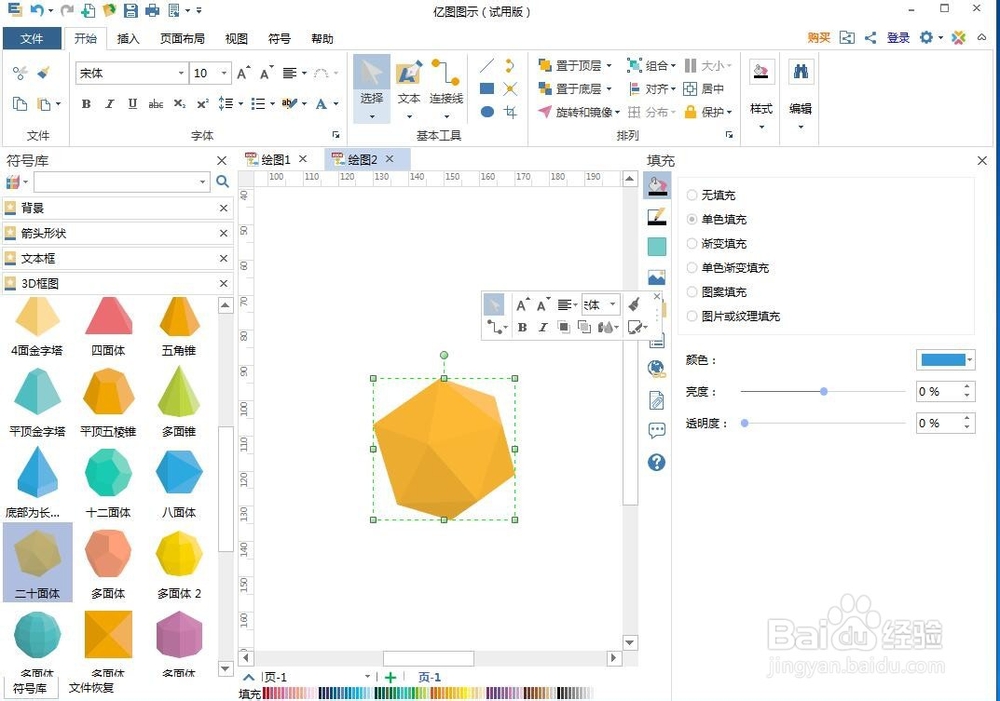
Task: Click the 购买 purchase link
Action: [817, 37]
